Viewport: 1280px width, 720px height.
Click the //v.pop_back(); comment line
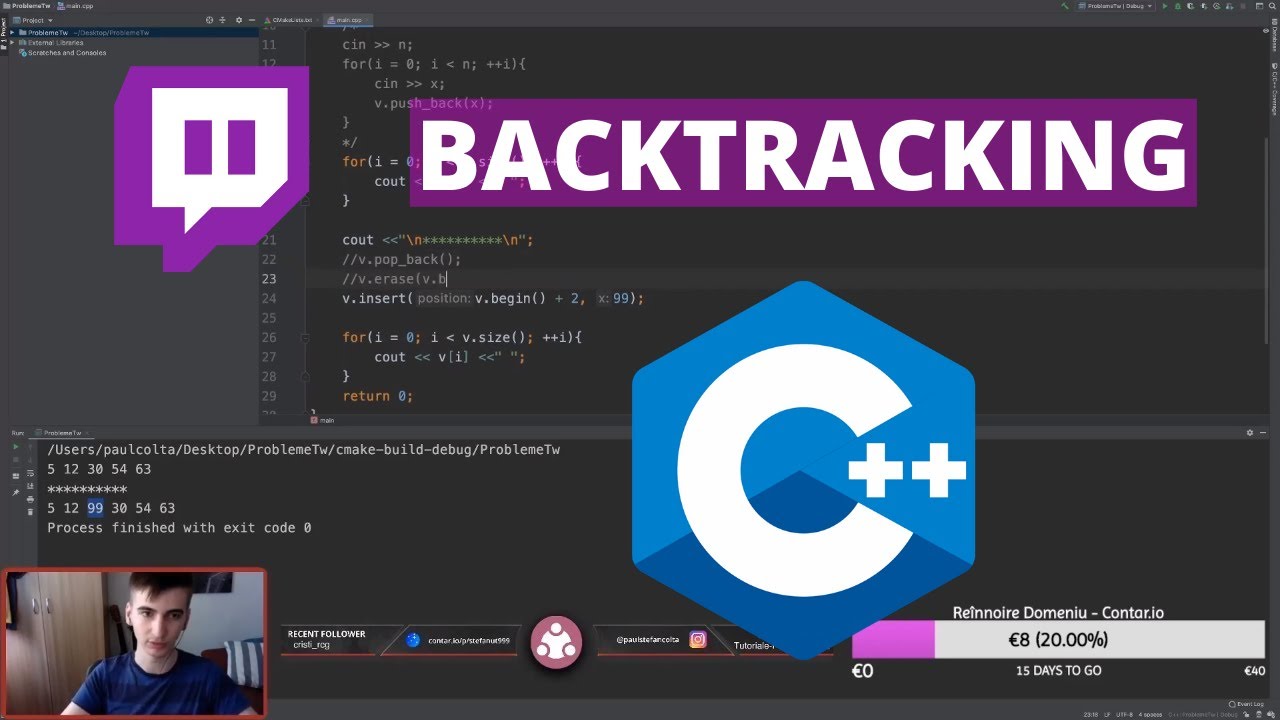(x=402, y=259)
